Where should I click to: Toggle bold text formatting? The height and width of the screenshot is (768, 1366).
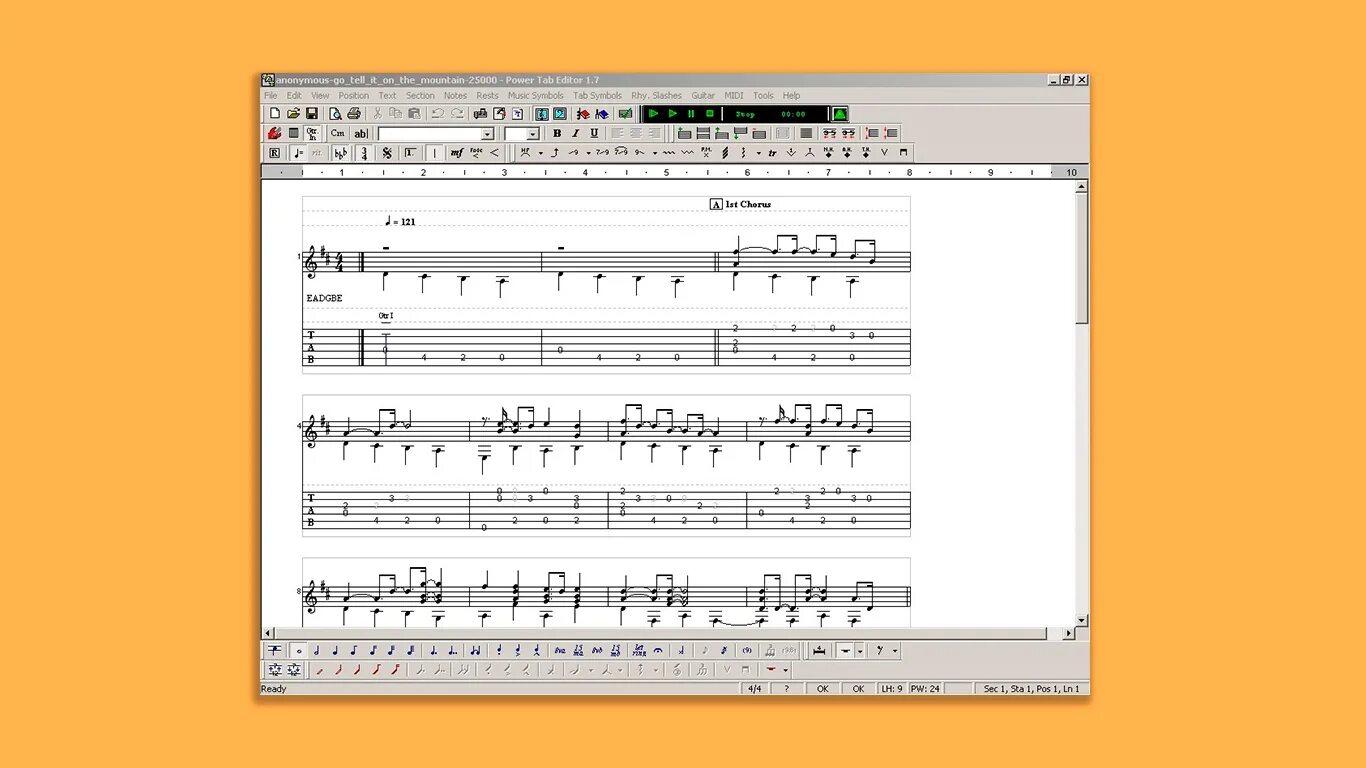point(557,133)
